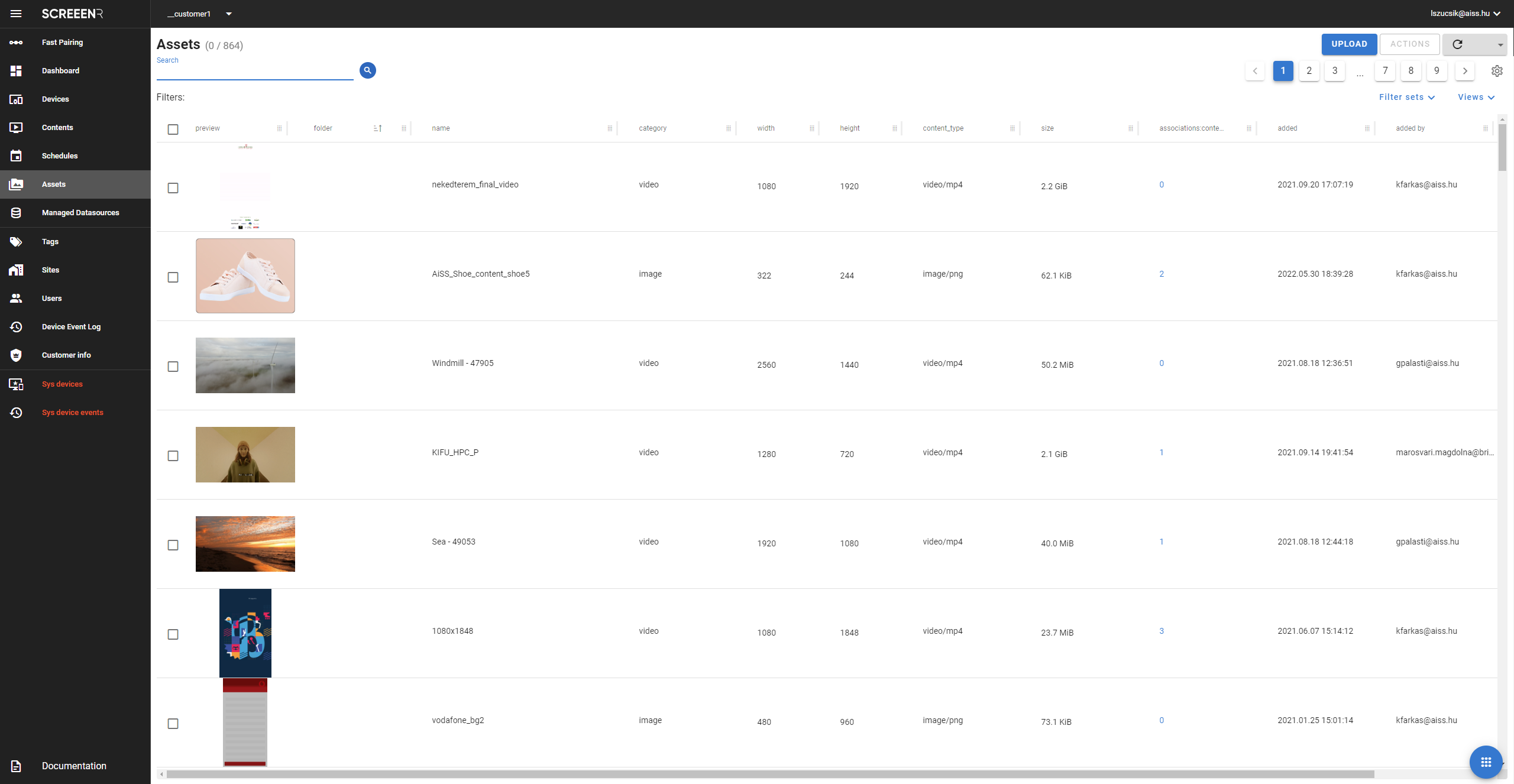Open Fast Pairing from the sidebar
This screenshot has height=784, width=1514.
[x=62, y=43]
